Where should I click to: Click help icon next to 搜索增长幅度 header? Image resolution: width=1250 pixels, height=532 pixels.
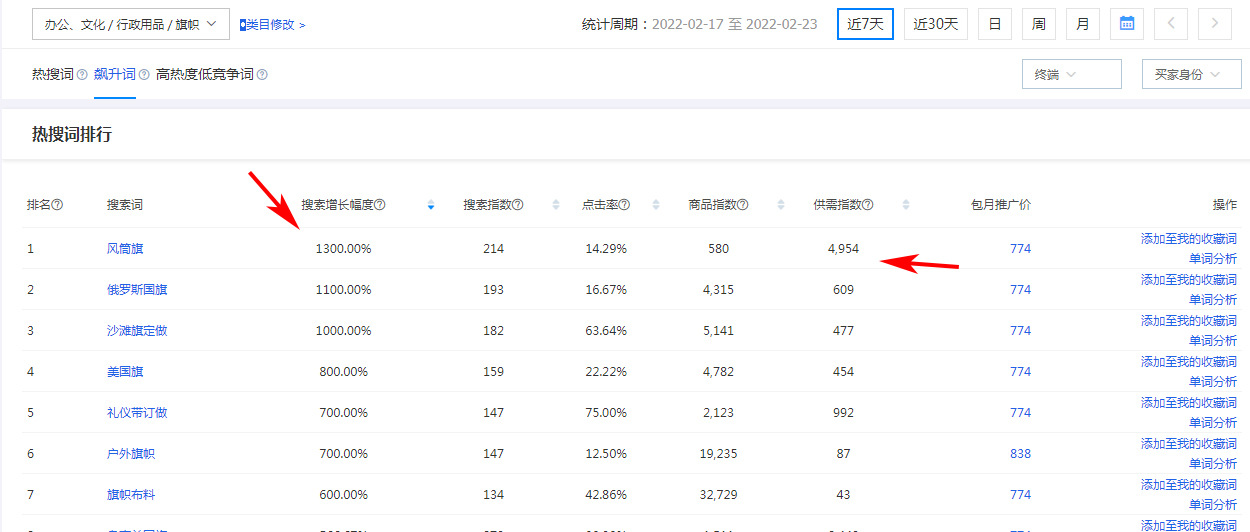[x=380, y=205]
